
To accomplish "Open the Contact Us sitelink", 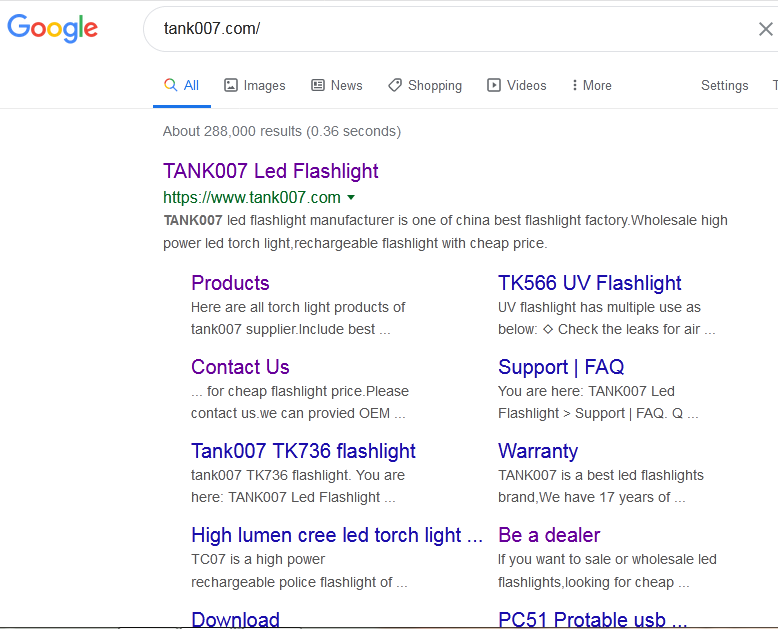I will point(240,367).
